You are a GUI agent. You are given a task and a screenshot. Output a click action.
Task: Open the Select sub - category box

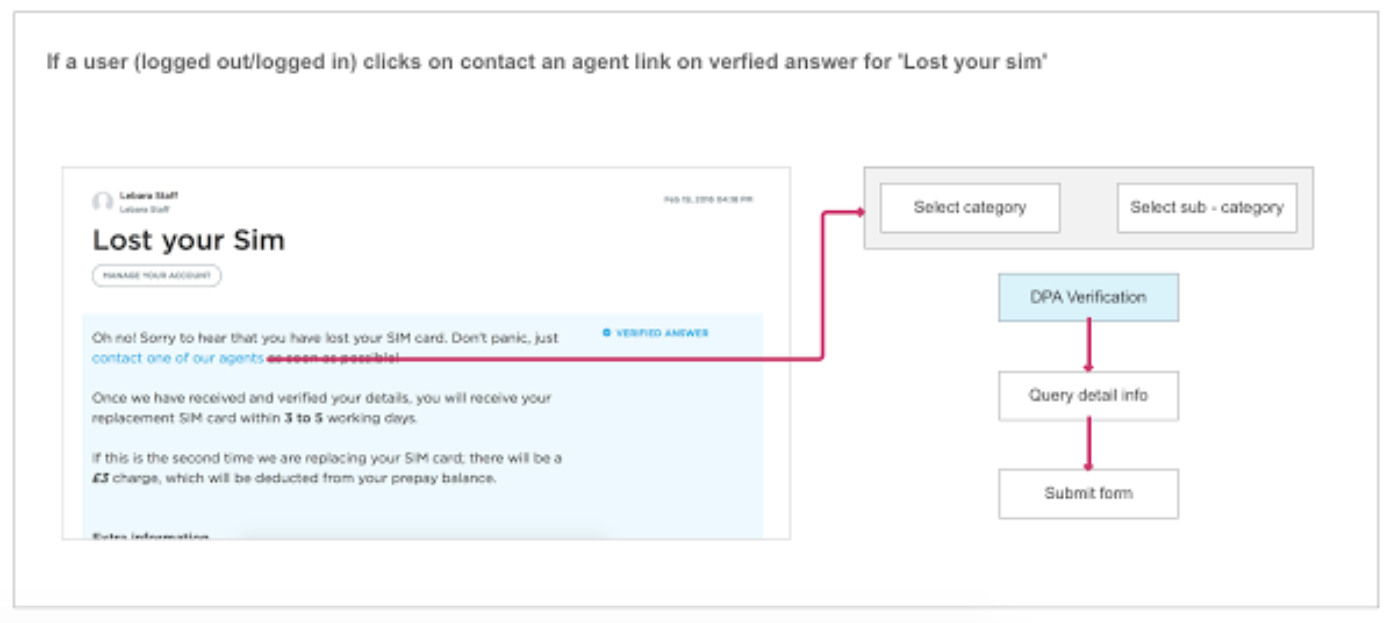point(1206,208)
